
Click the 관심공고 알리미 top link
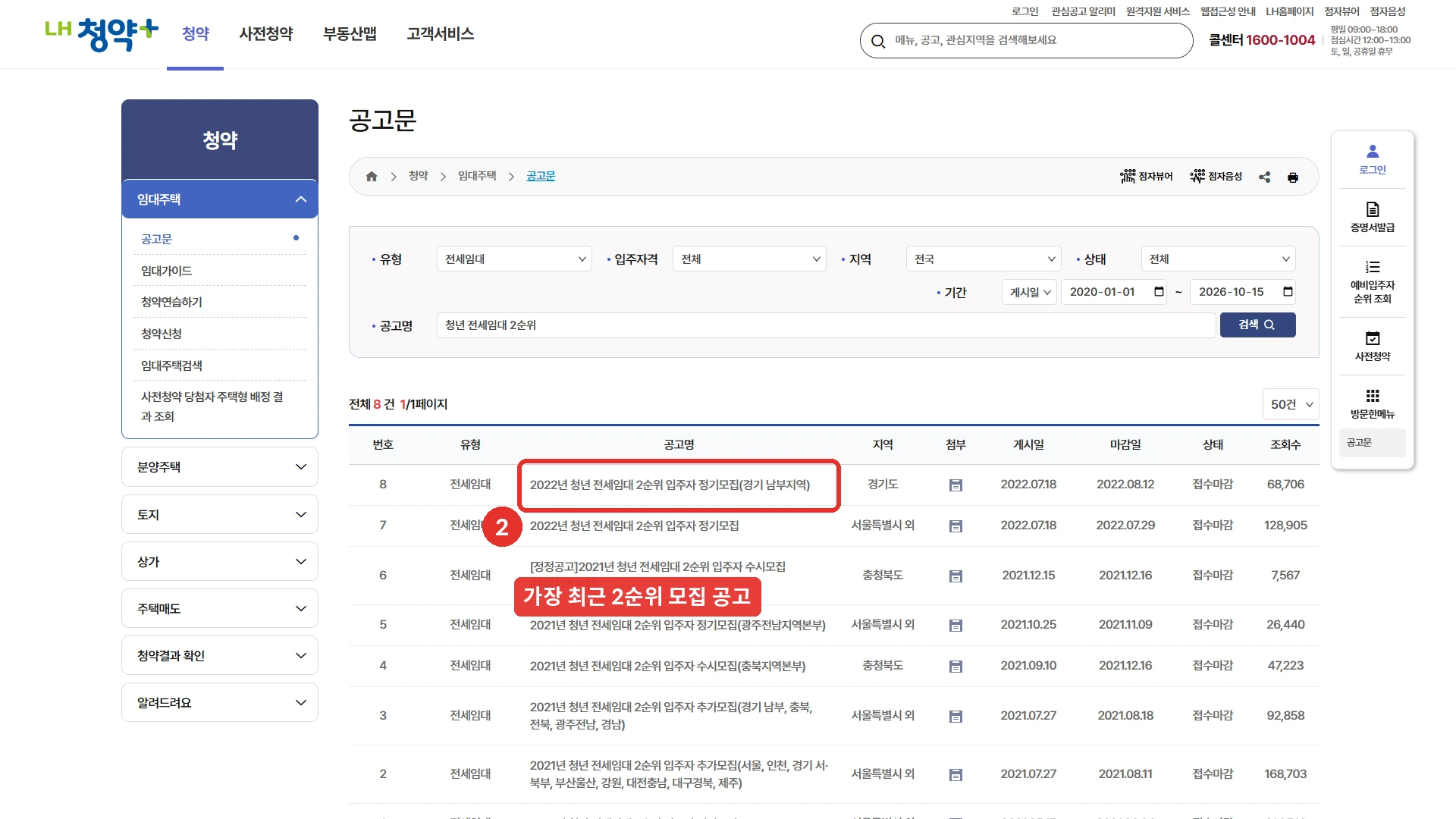point(1083,11)
